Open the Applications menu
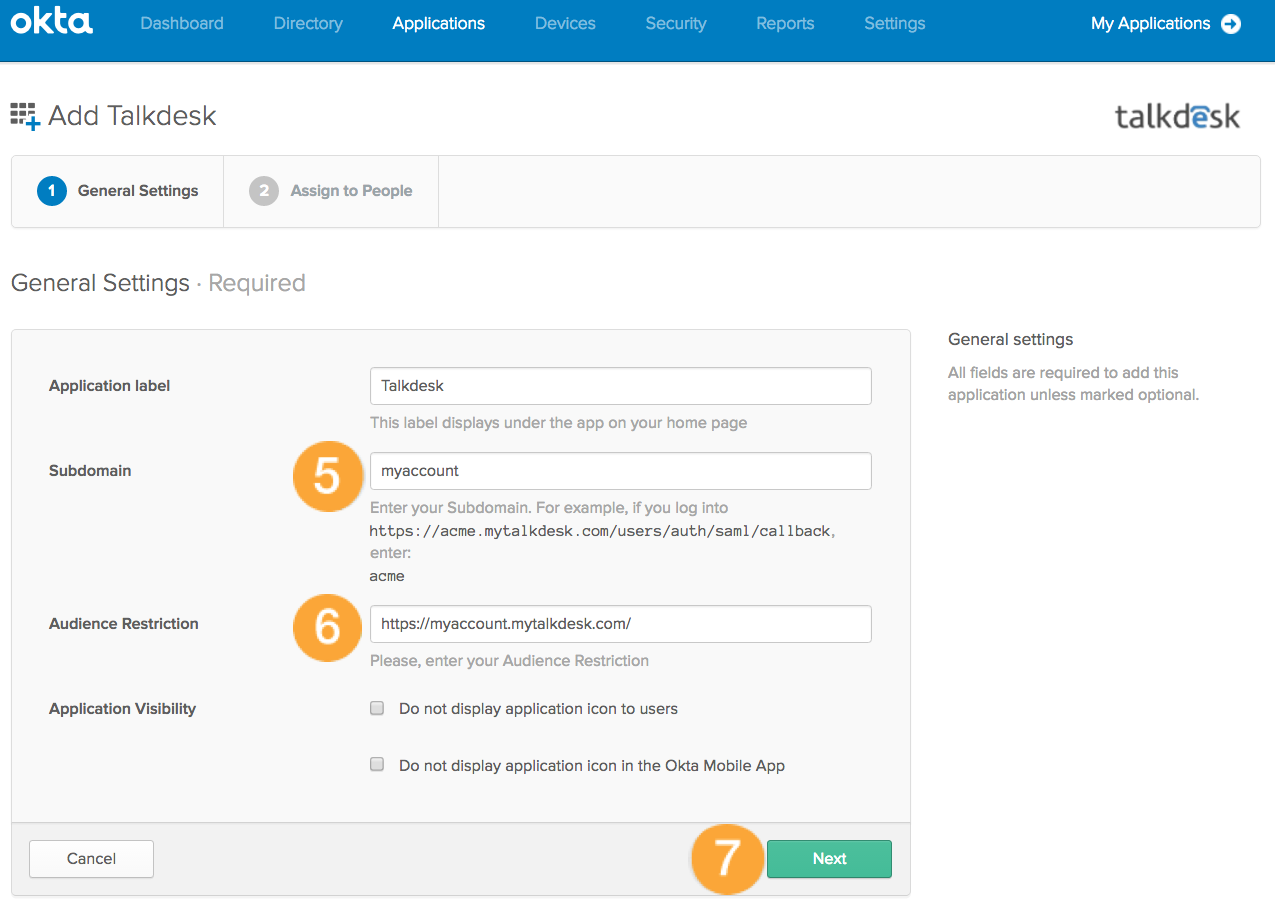This screenshot has height=912, width=1275. click(439, 23)
